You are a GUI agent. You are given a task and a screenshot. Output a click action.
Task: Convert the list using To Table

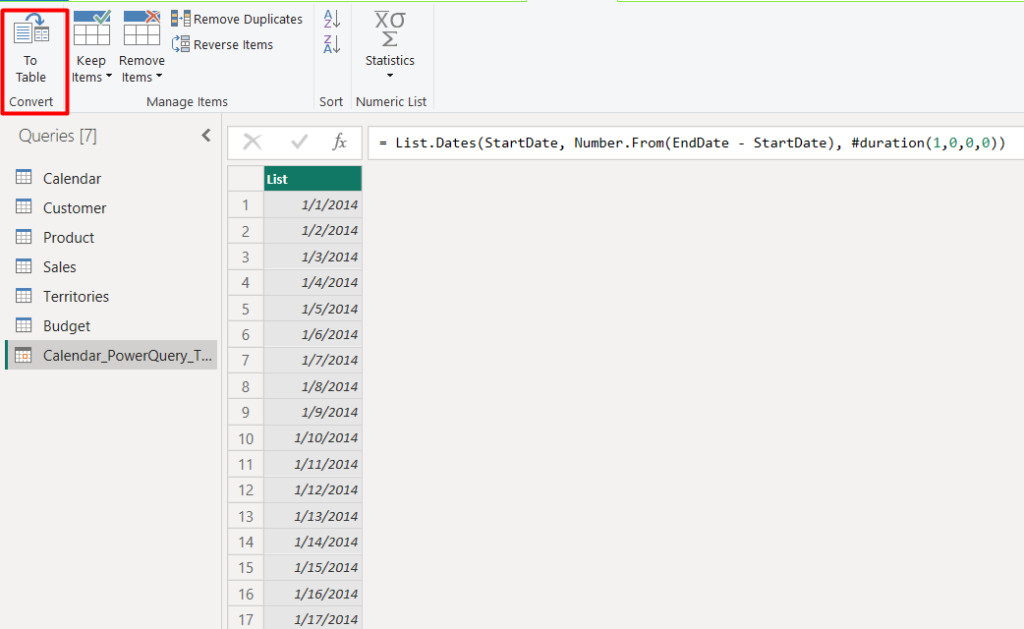31,50
